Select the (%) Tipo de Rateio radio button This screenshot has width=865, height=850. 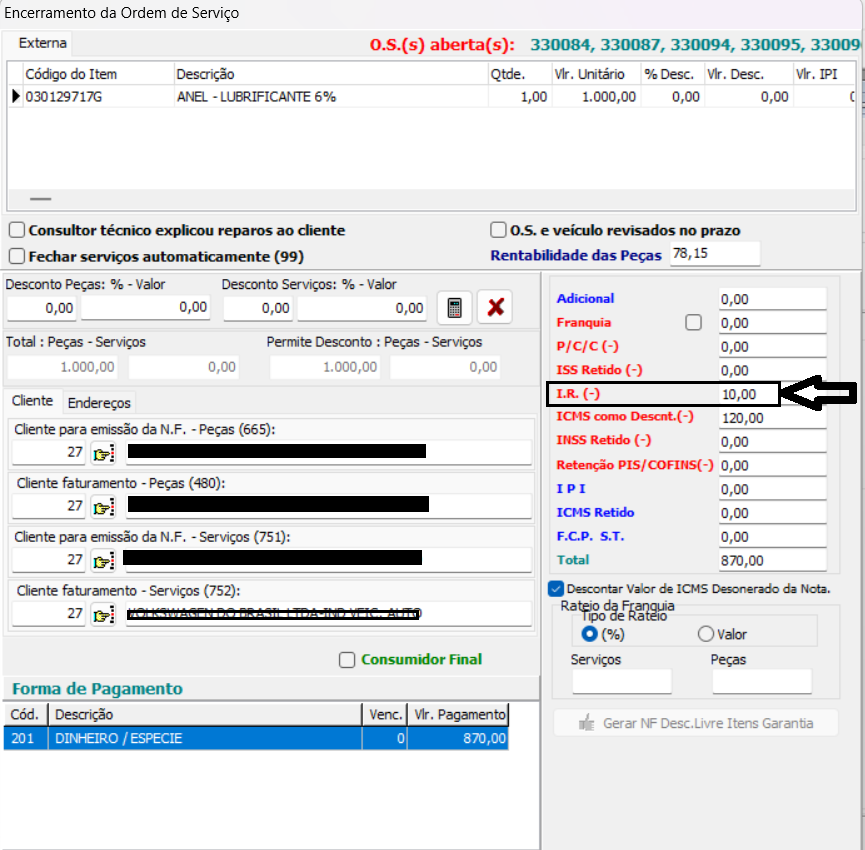click(590, 634)
